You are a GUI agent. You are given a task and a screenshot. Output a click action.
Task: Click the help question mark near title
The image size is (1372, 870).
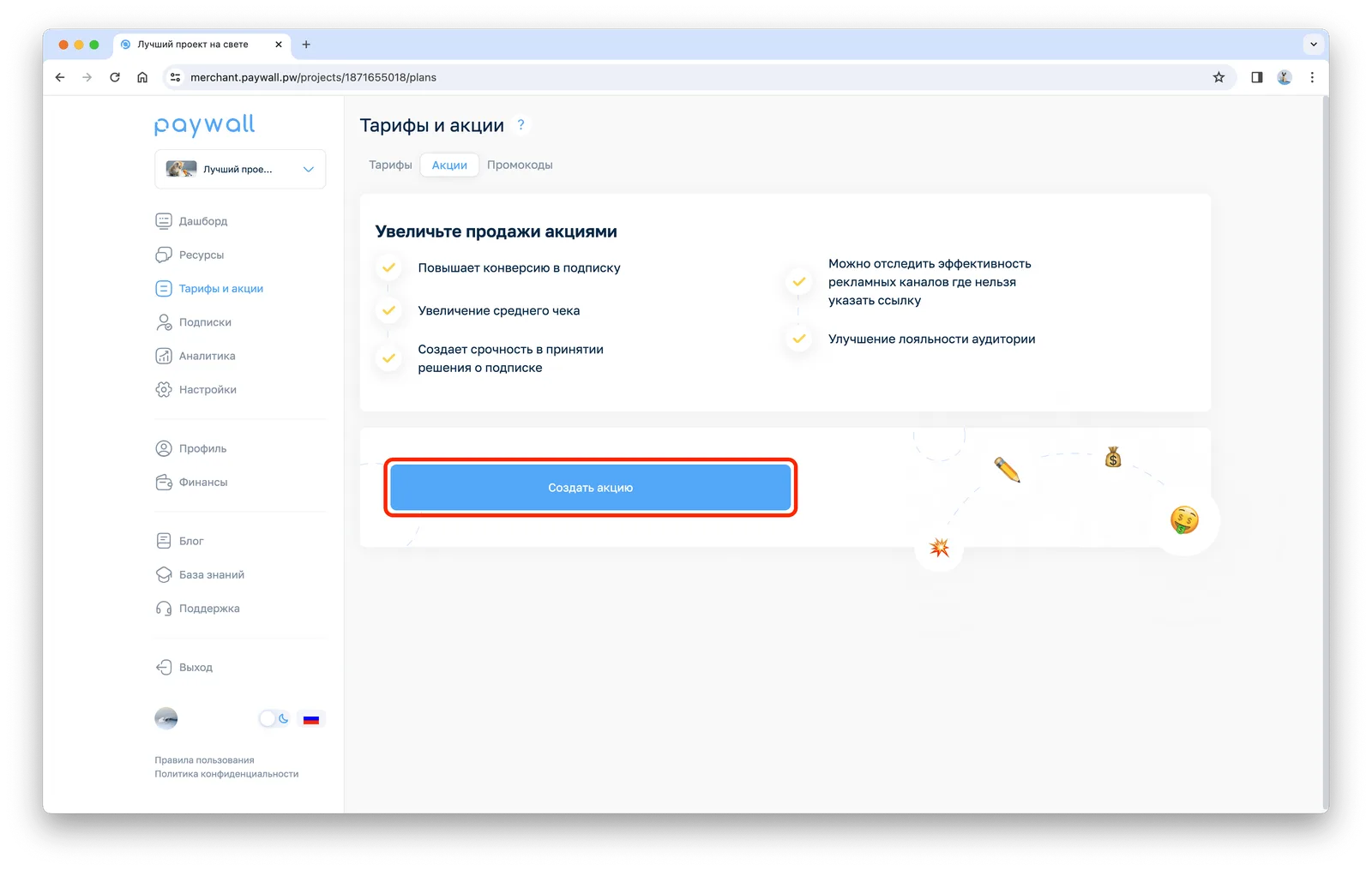click(521, 125)
